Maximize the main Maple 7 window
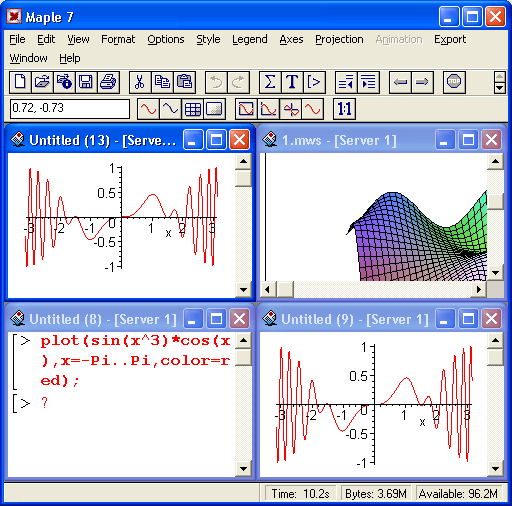The image size is (512, 506). tap(472, 16)
